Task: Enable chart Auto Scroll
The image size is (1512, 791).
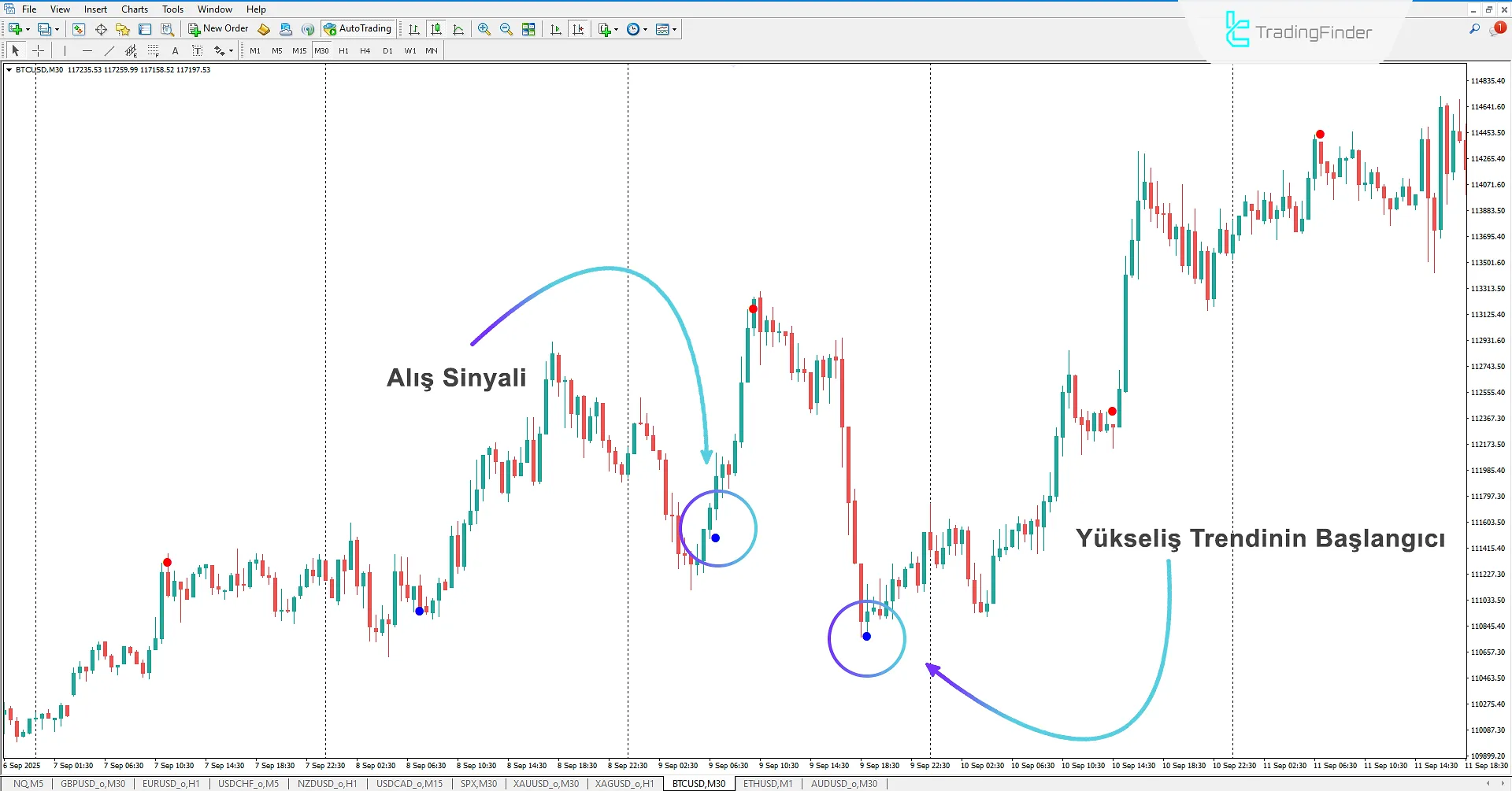Action: pyautogui.click(x=555, y=29)
